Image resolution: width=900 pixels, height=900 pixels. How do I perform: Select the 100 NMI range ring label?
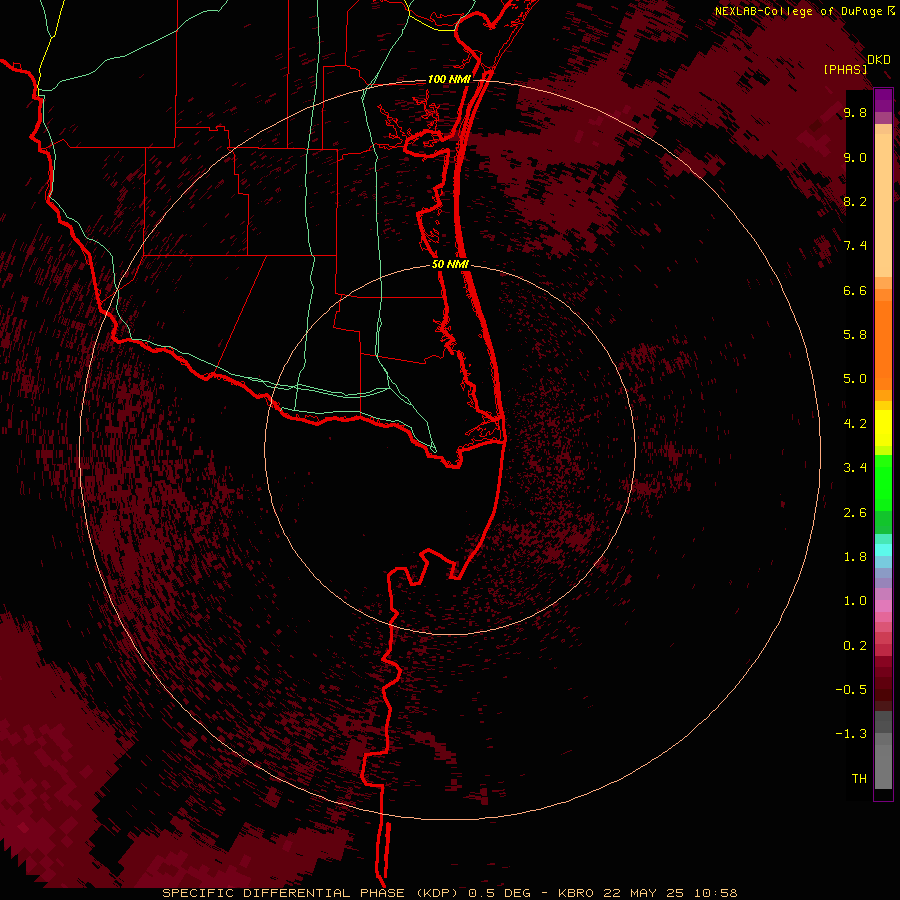tap(449, 79)
